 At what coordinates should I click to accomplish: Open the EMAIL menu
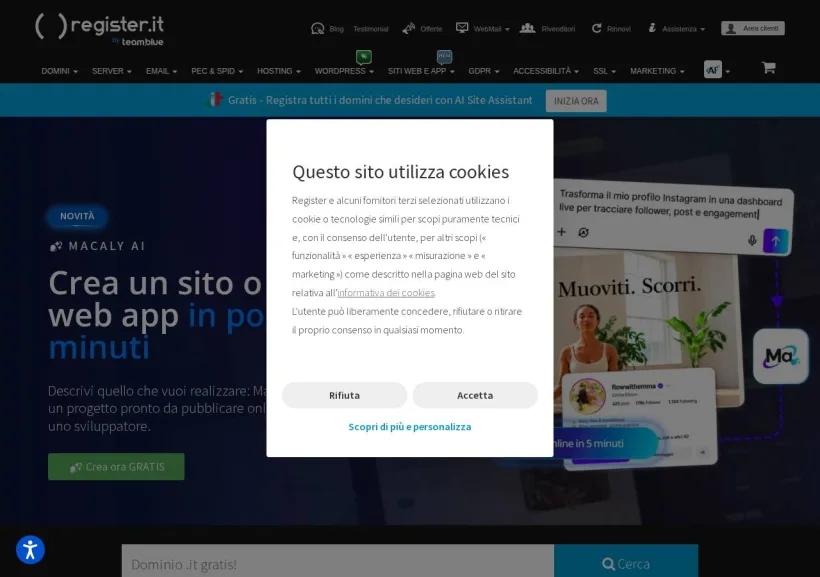coord(161,71)
